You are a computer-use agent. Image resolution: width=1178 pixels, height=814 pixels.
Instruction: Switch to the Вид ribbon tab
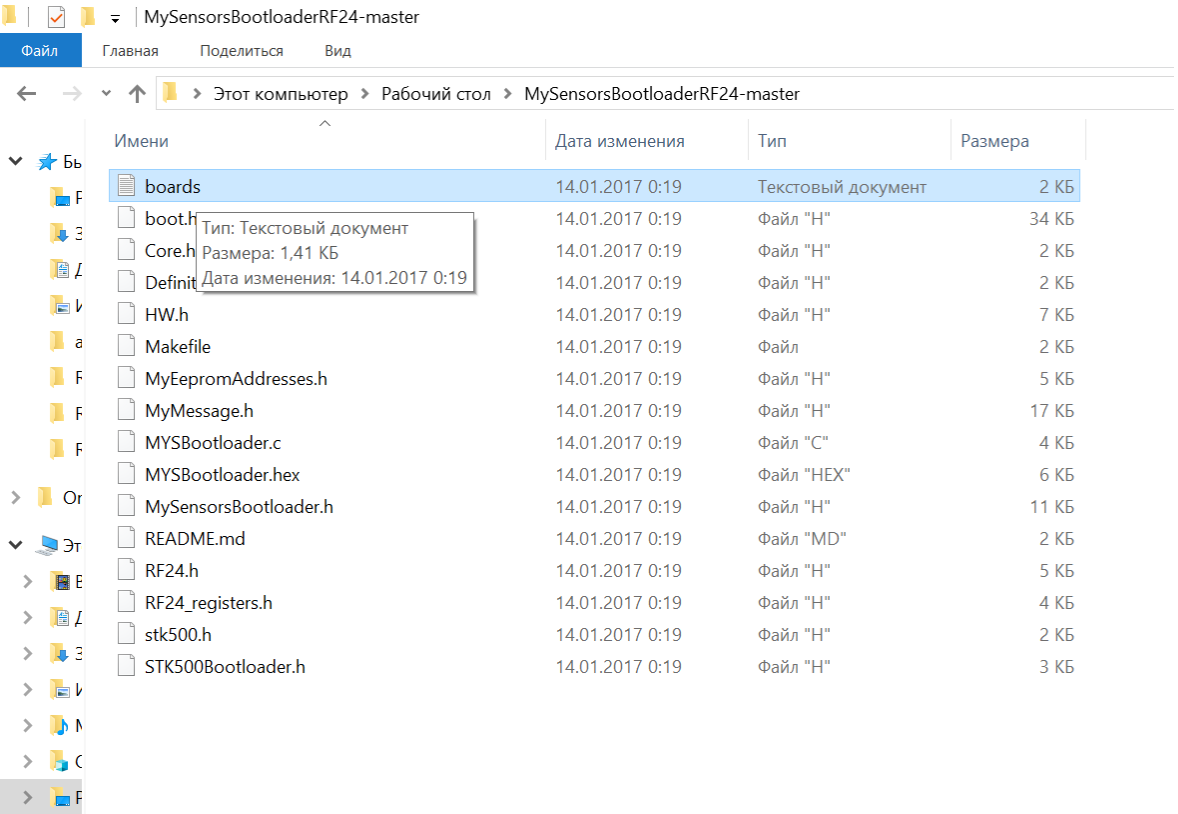pos(338,50)
